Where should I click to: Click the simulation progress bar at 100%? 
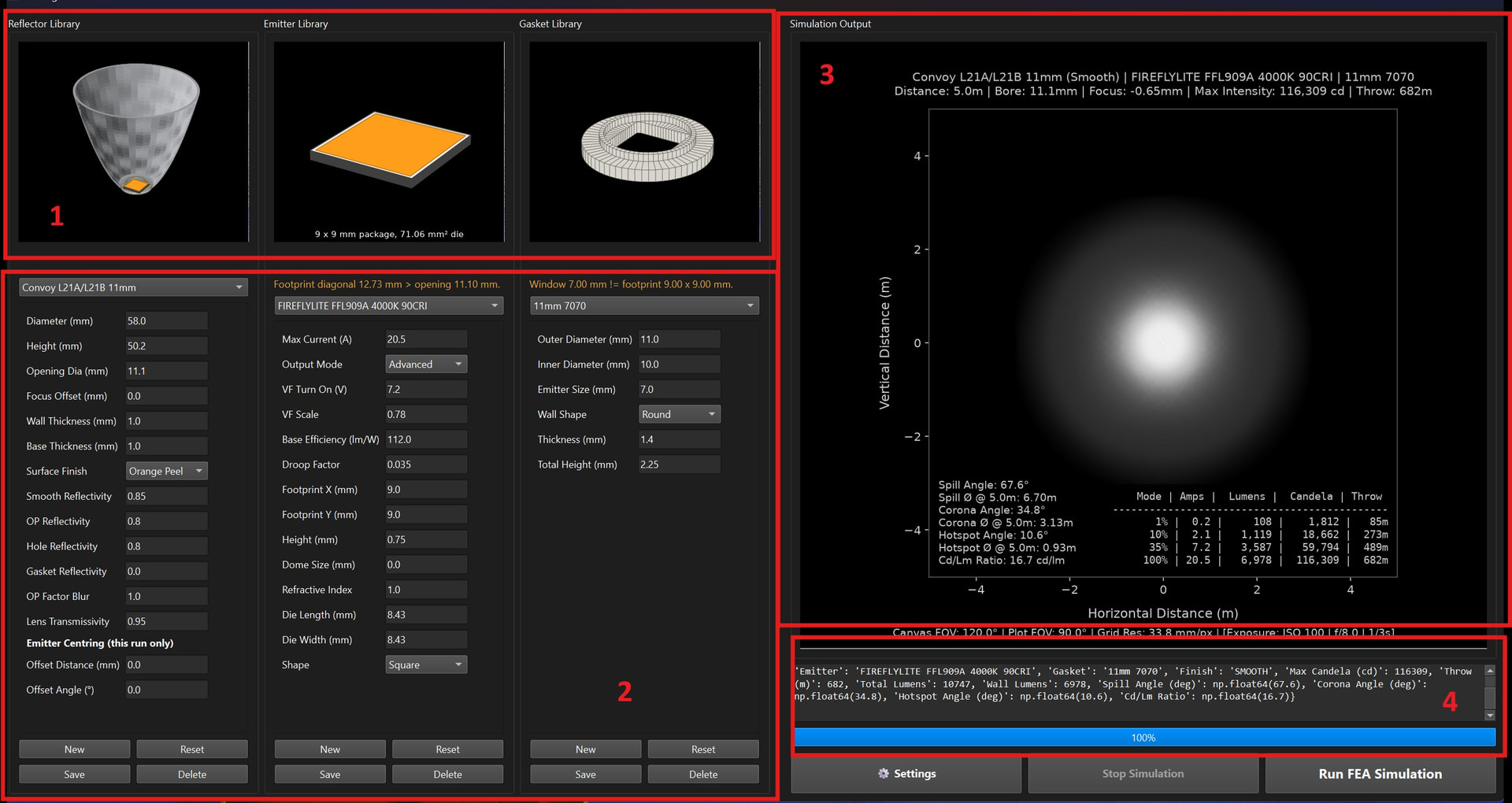(x=1144, y=738)
